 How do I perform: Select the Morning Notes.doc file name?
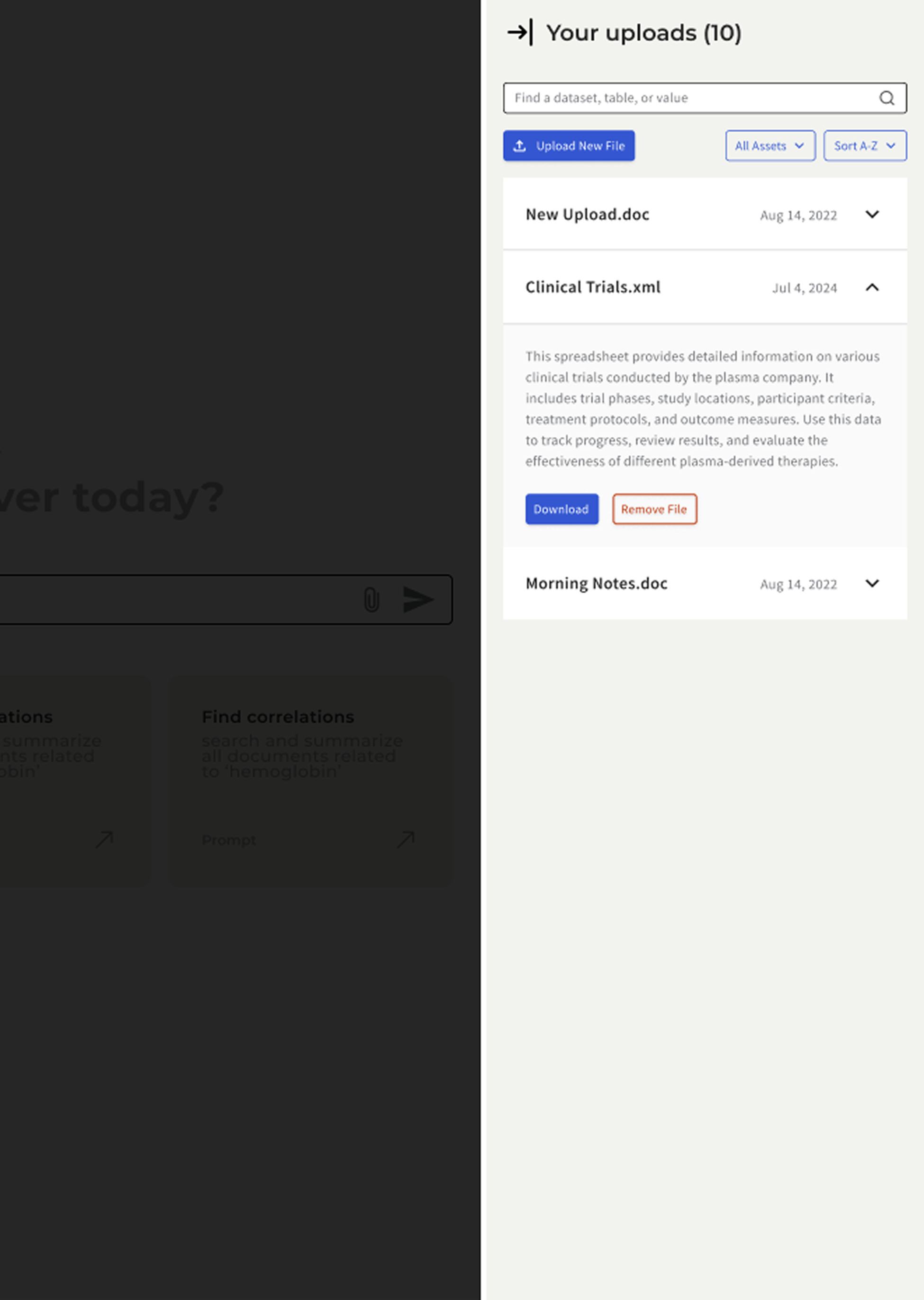click(596, 583)
